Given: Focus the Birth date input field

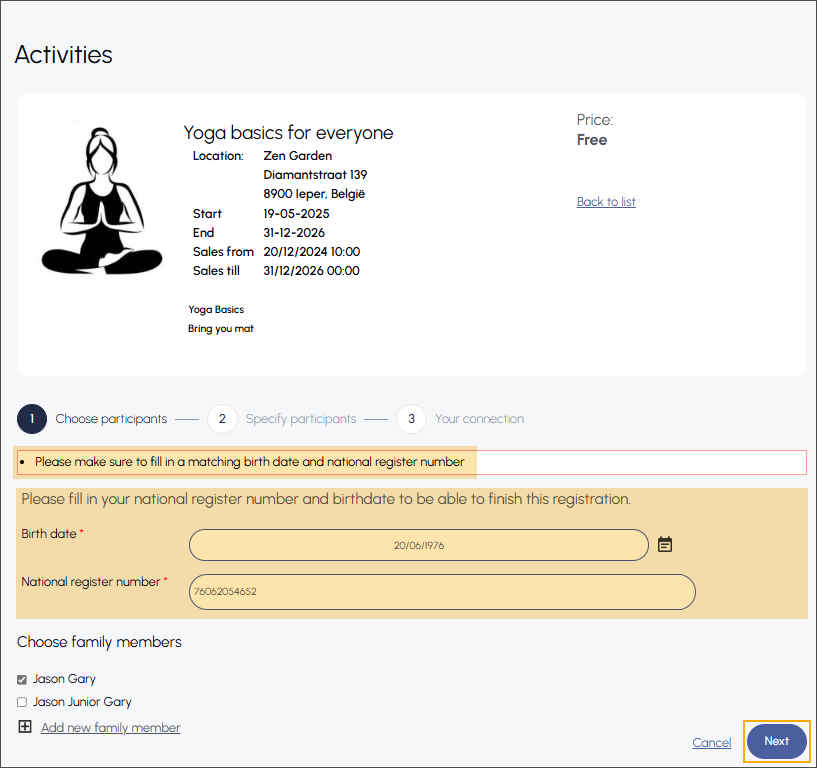Looking at the screenshot, I should (x=418, y=545).
